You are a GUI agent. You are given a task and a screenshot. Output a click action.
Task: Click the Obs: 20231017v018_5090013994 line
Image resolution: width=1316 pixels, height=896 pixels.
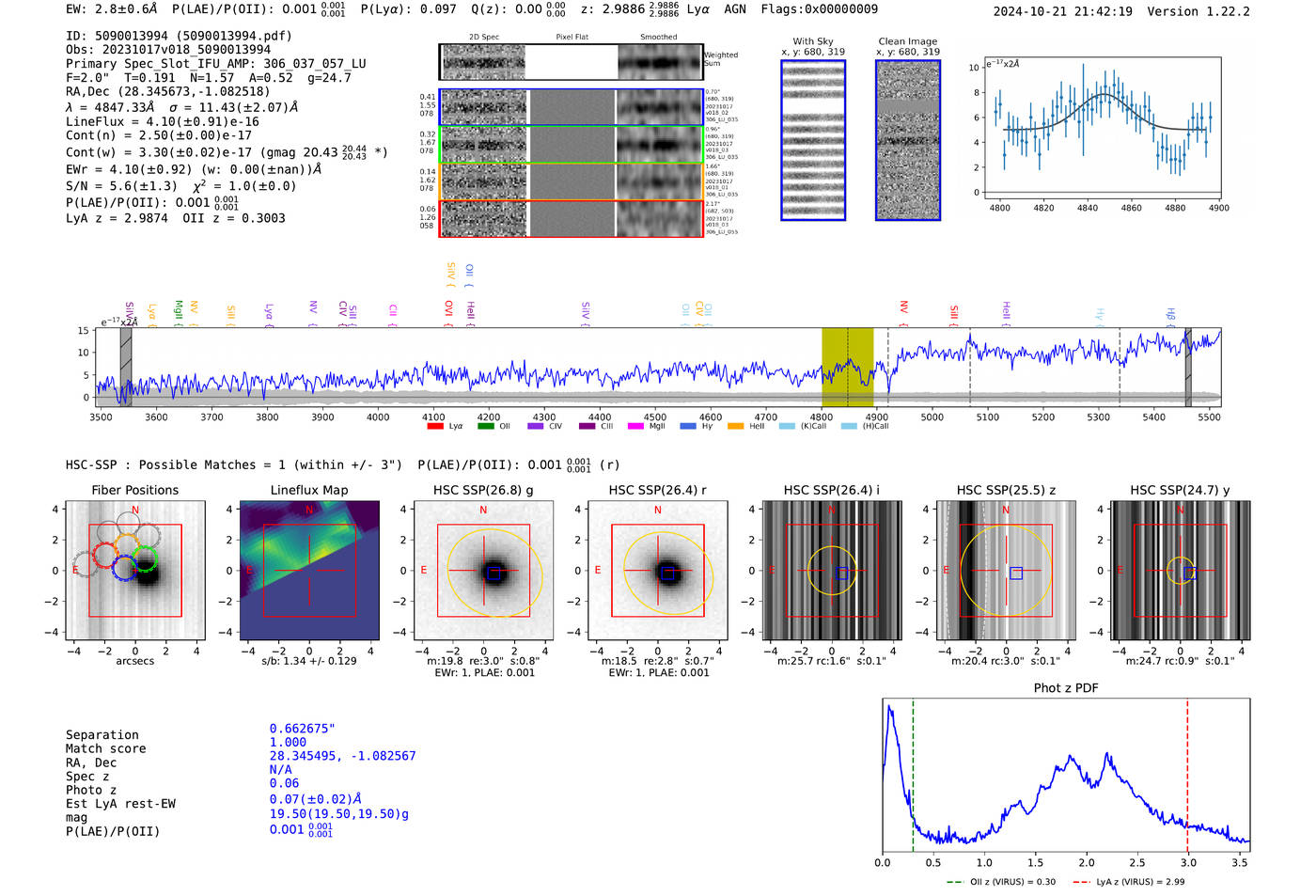pyautogui.click(x=168, y=50)
